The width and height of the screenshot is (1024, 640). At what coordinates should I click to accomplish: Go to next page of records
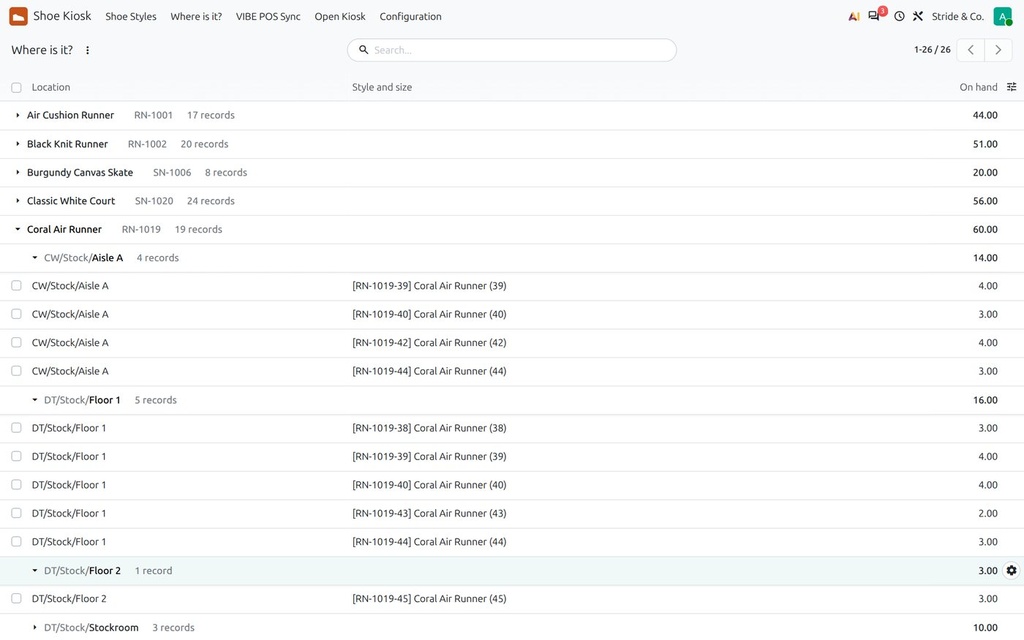(x=998, y=50)
